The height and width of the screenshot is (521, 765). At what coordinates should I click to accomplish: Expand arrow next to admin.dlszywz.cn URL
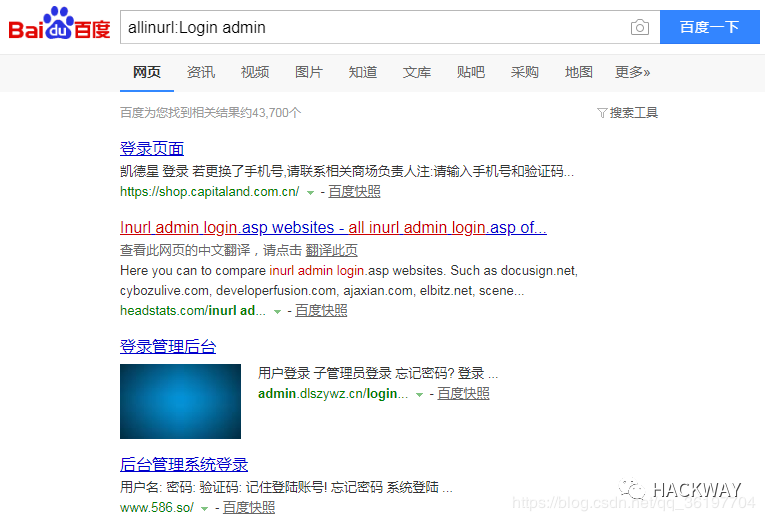point(419,395)
